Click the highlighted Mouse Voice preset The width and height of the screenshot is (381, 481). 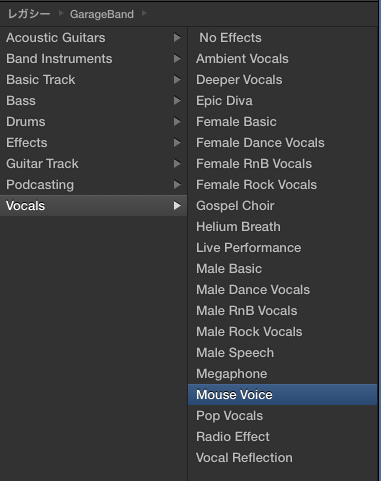283,395
